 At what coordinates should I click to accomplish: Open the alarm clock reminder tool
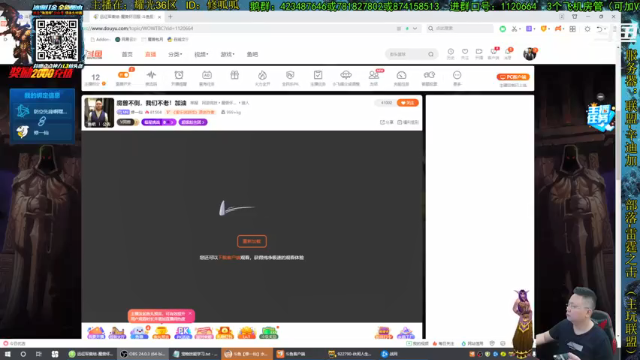[x=179, y=75]
